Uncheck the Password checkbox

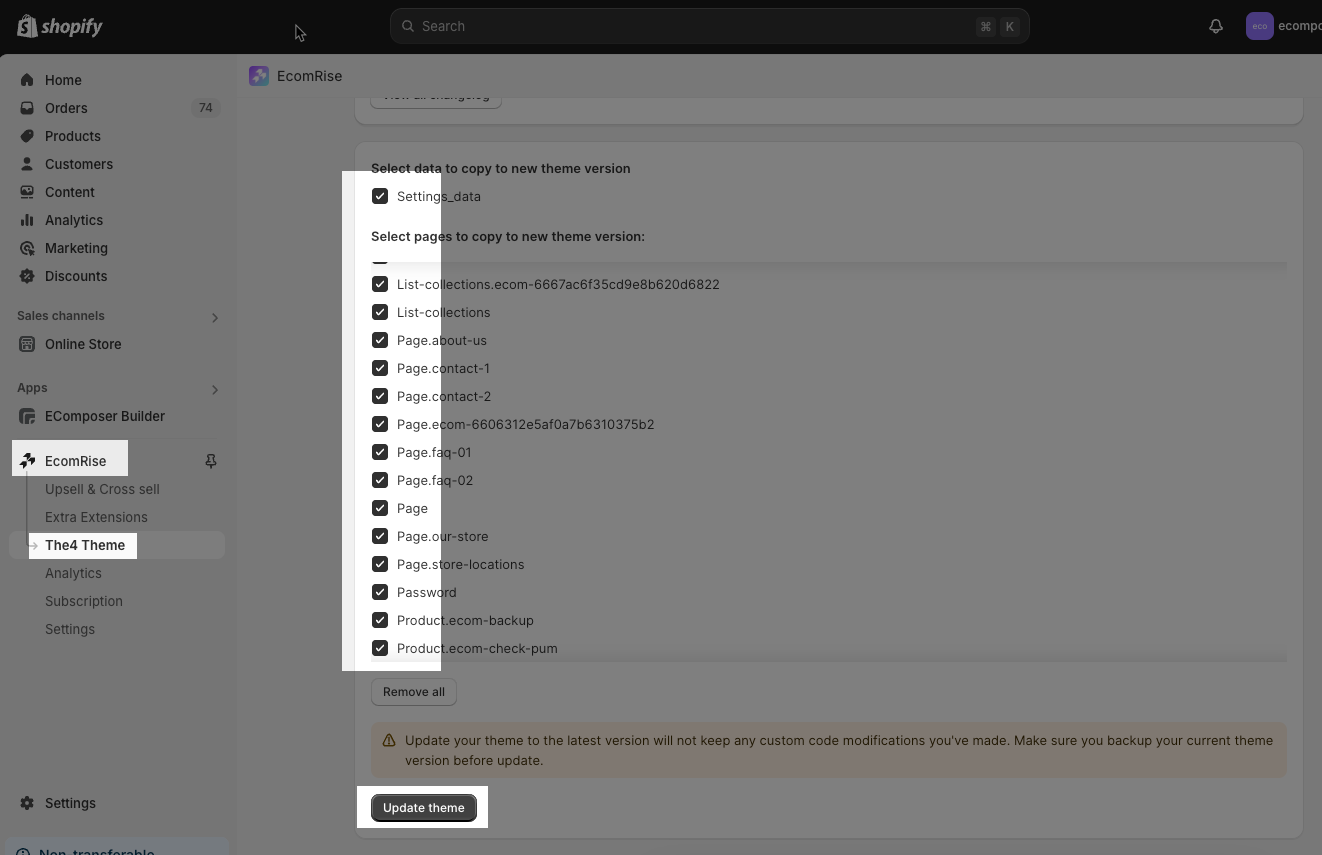click(380, 592)
